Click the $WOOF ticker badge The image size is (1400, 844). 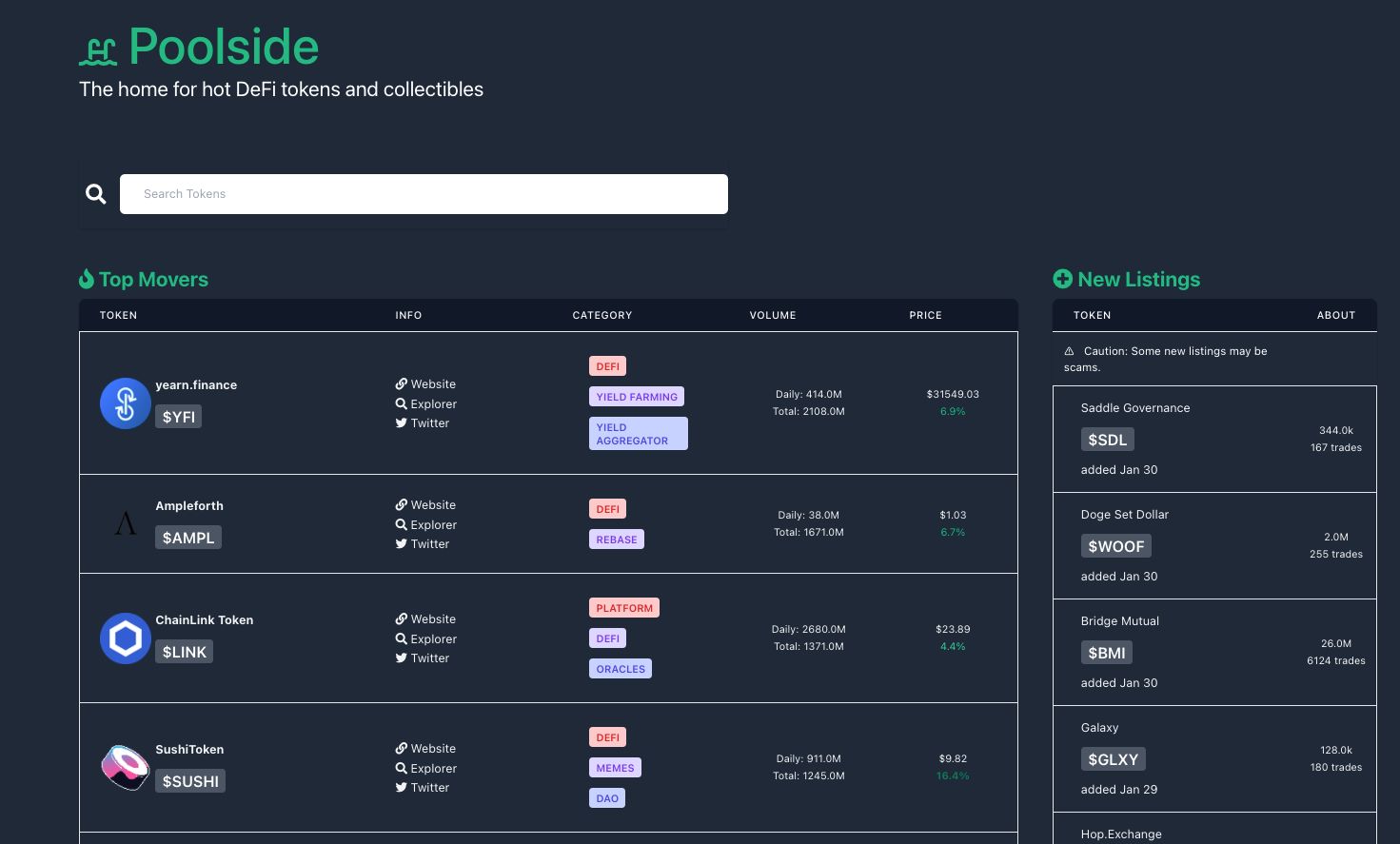click(x=1116, y=546)
